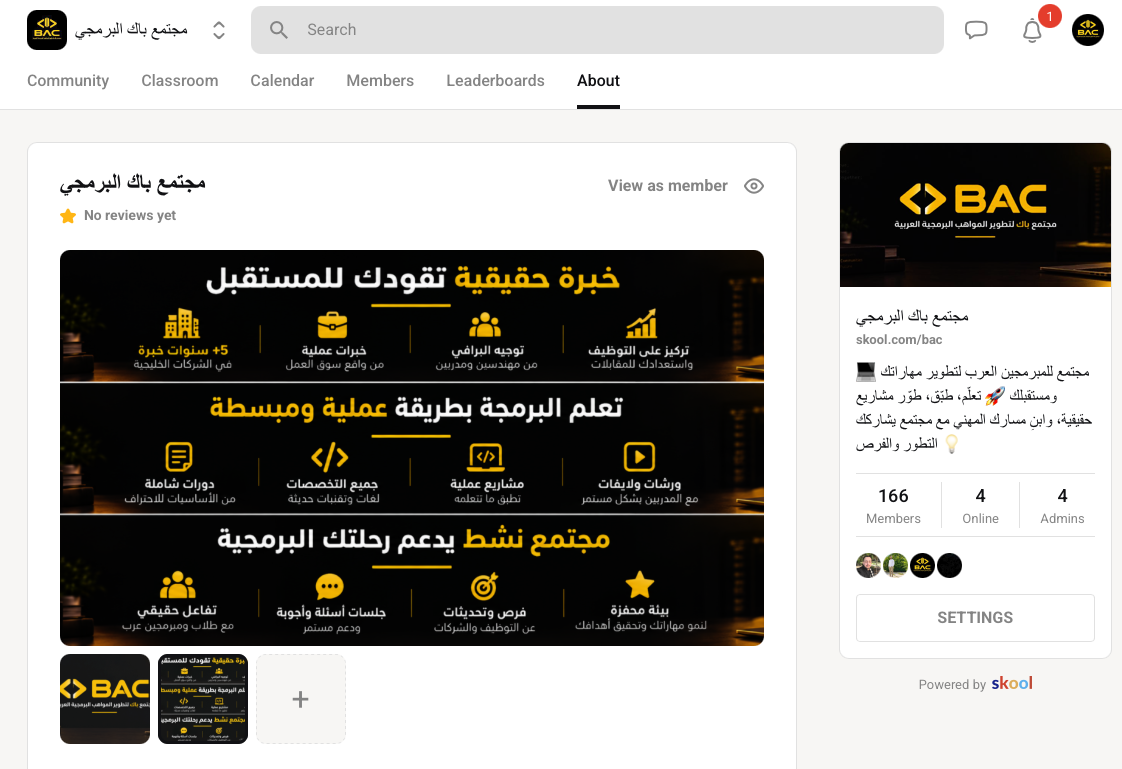Add a new image with plus tile

(x=301, y=699)
